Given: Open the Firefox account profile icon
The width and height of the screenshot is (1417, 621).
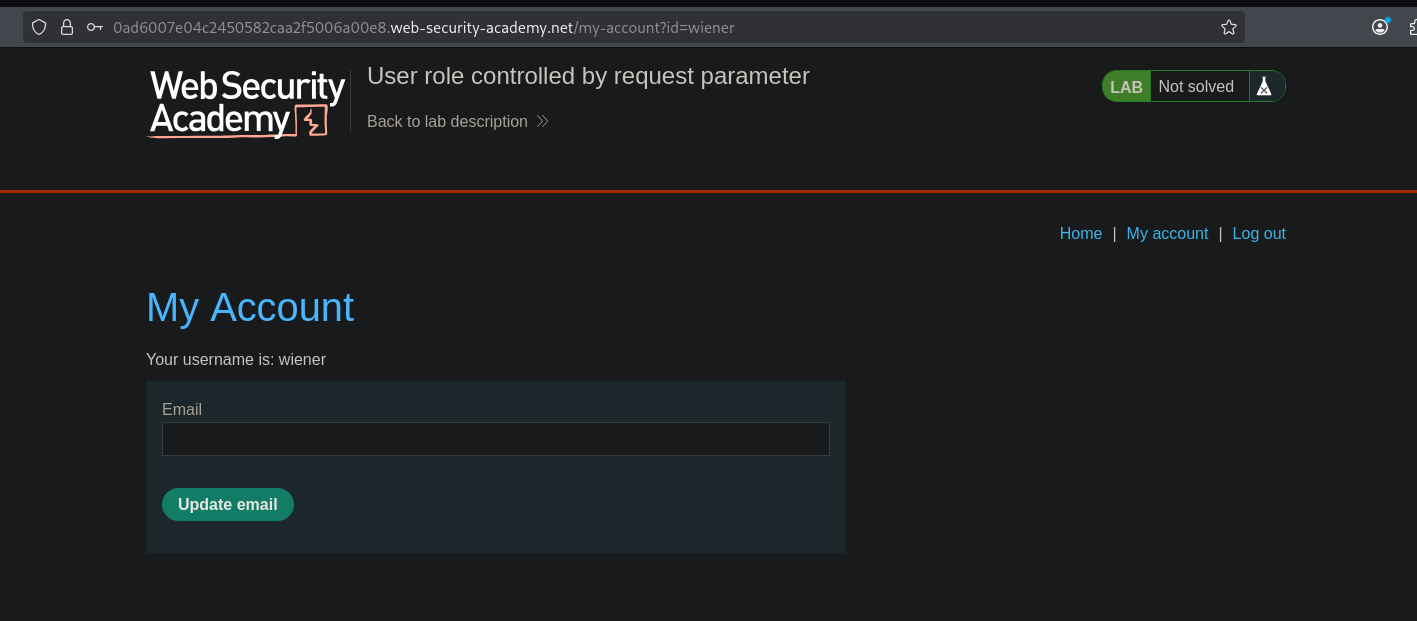Looking at the screenshot, I should click(x=1380, y=27).
